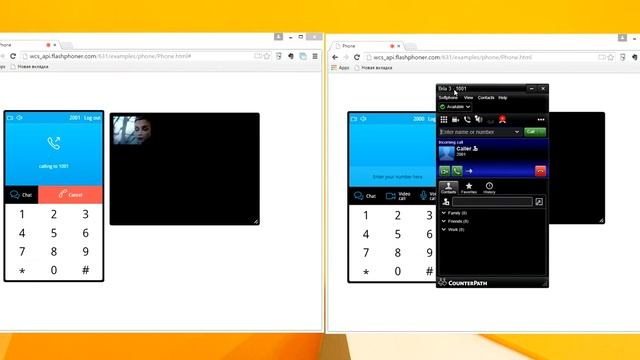Open the left browser's hamburger menu
The width and height of the screenshot is (640, 360).
tap(315, 56)
